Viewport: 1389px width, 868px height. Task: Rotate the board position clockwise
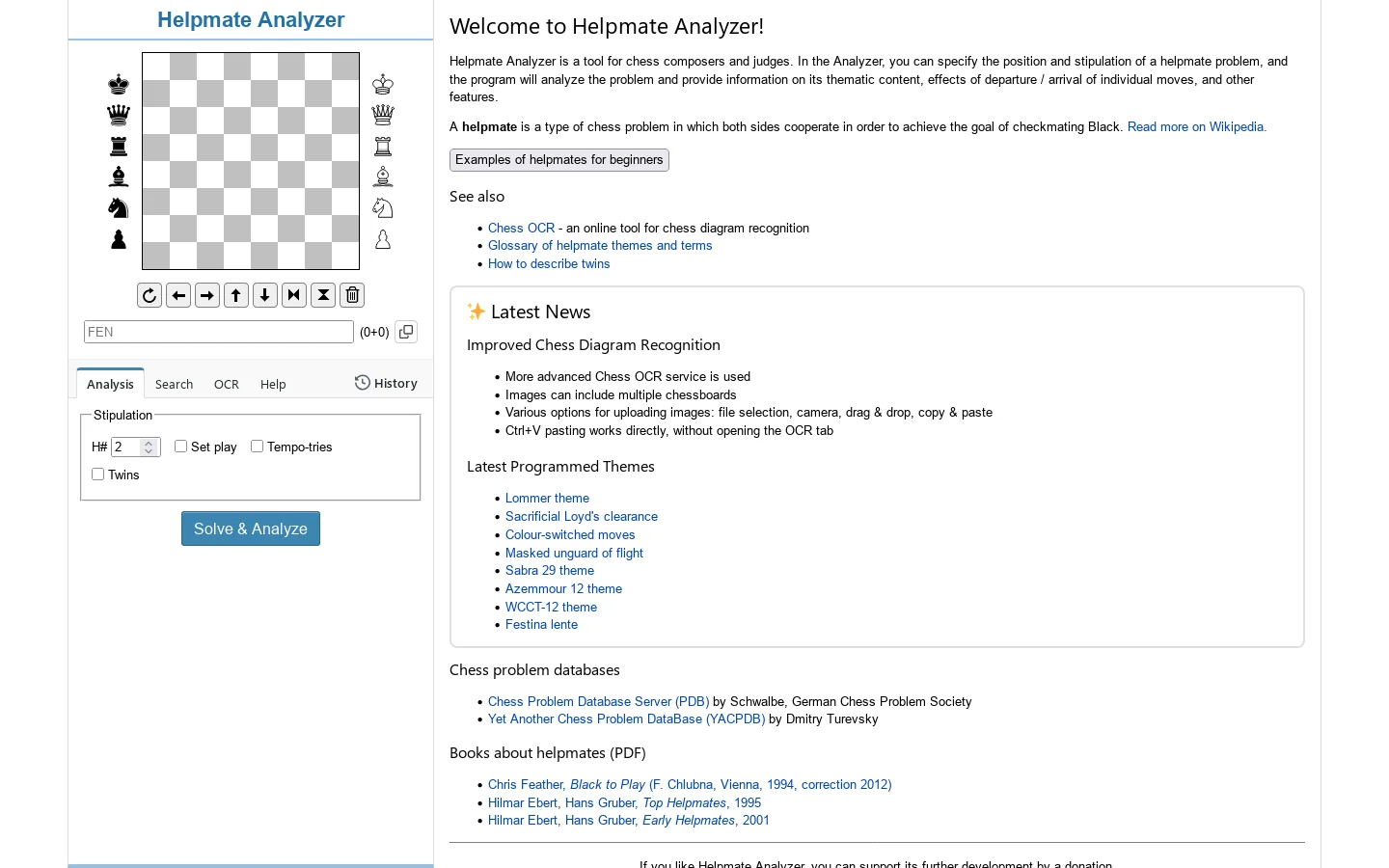click(150, 295)
